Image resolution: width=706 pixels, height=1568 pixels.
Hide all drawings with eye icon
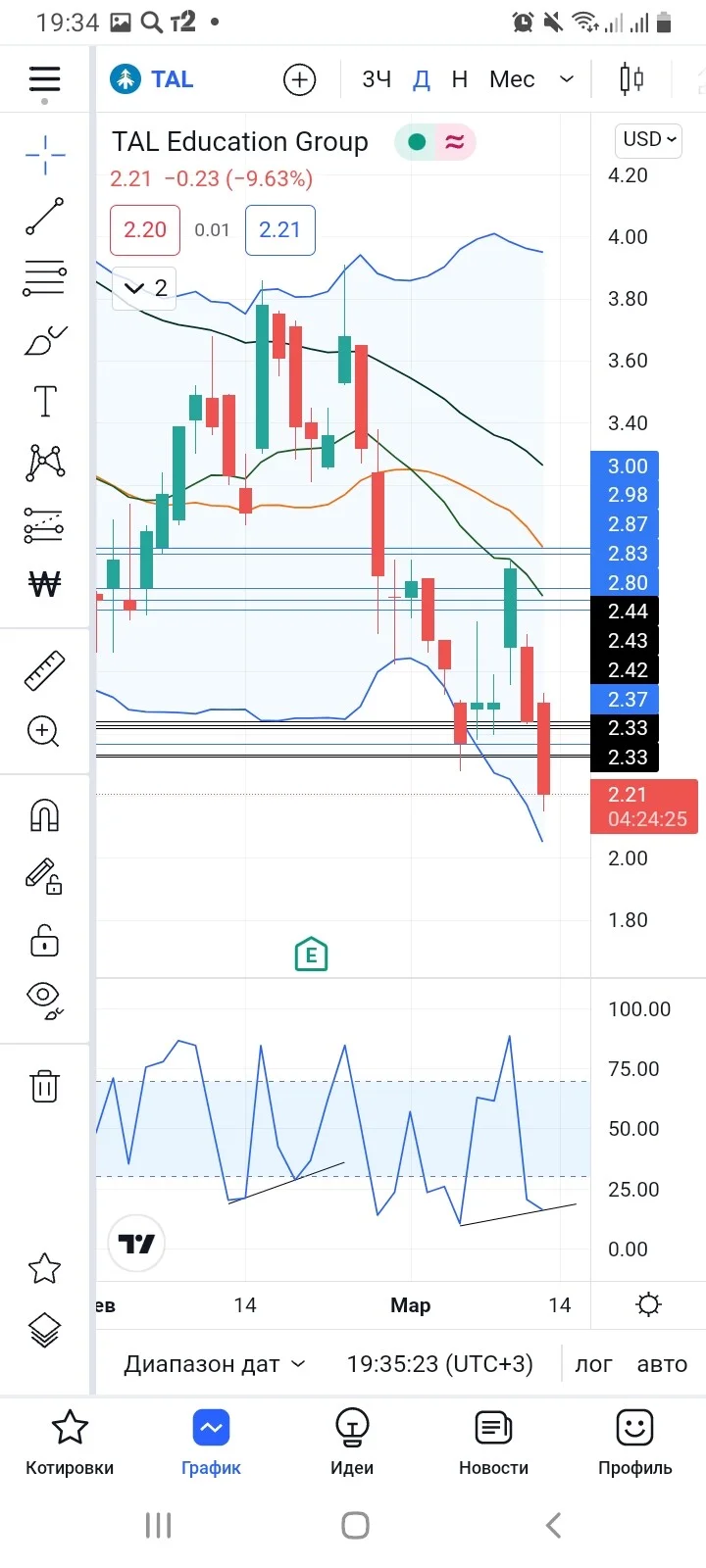click(44, 1001)
